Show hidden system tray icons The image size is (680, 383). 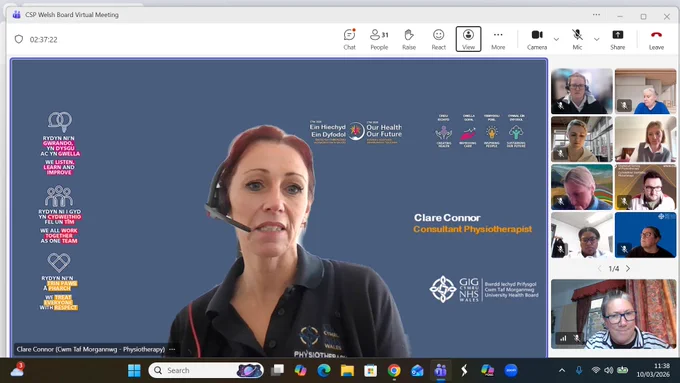562,370
